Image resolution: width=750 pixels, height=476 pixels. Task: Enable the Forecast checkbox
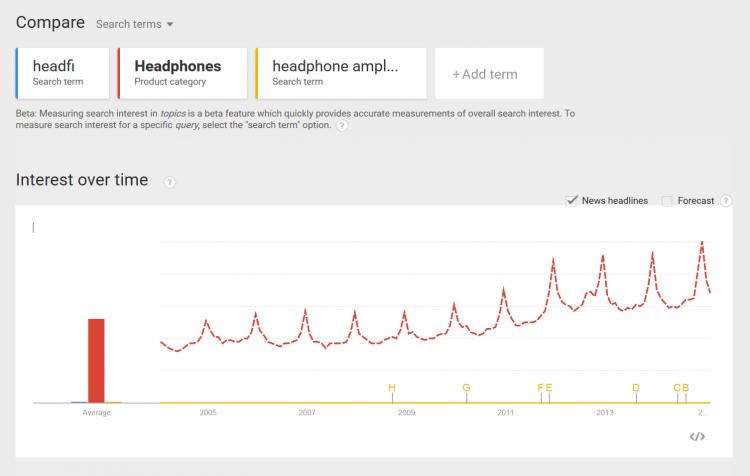point(667,201)
